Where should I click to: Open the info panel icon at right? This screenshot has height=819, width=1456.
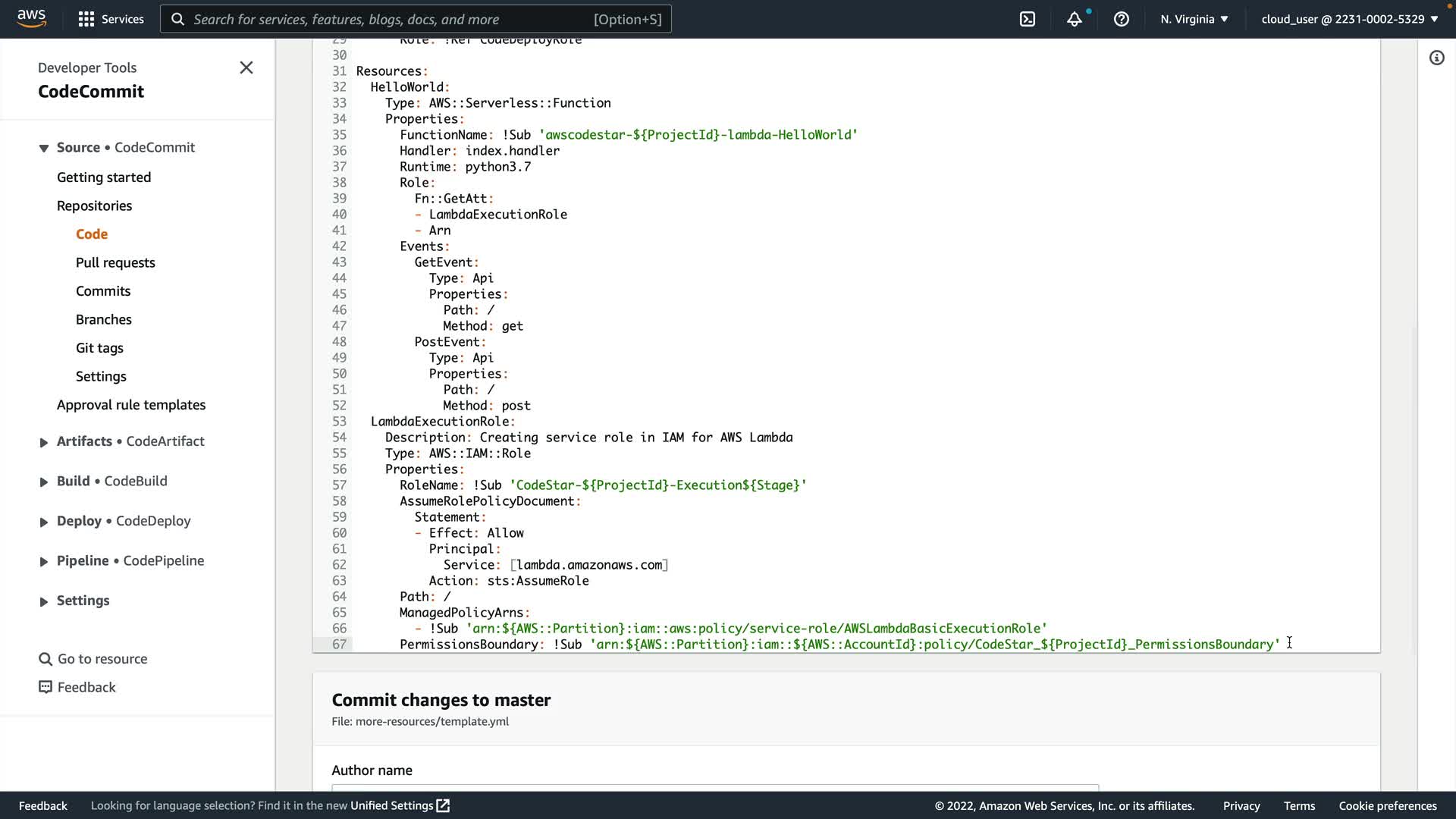(x=1436, y=58)
